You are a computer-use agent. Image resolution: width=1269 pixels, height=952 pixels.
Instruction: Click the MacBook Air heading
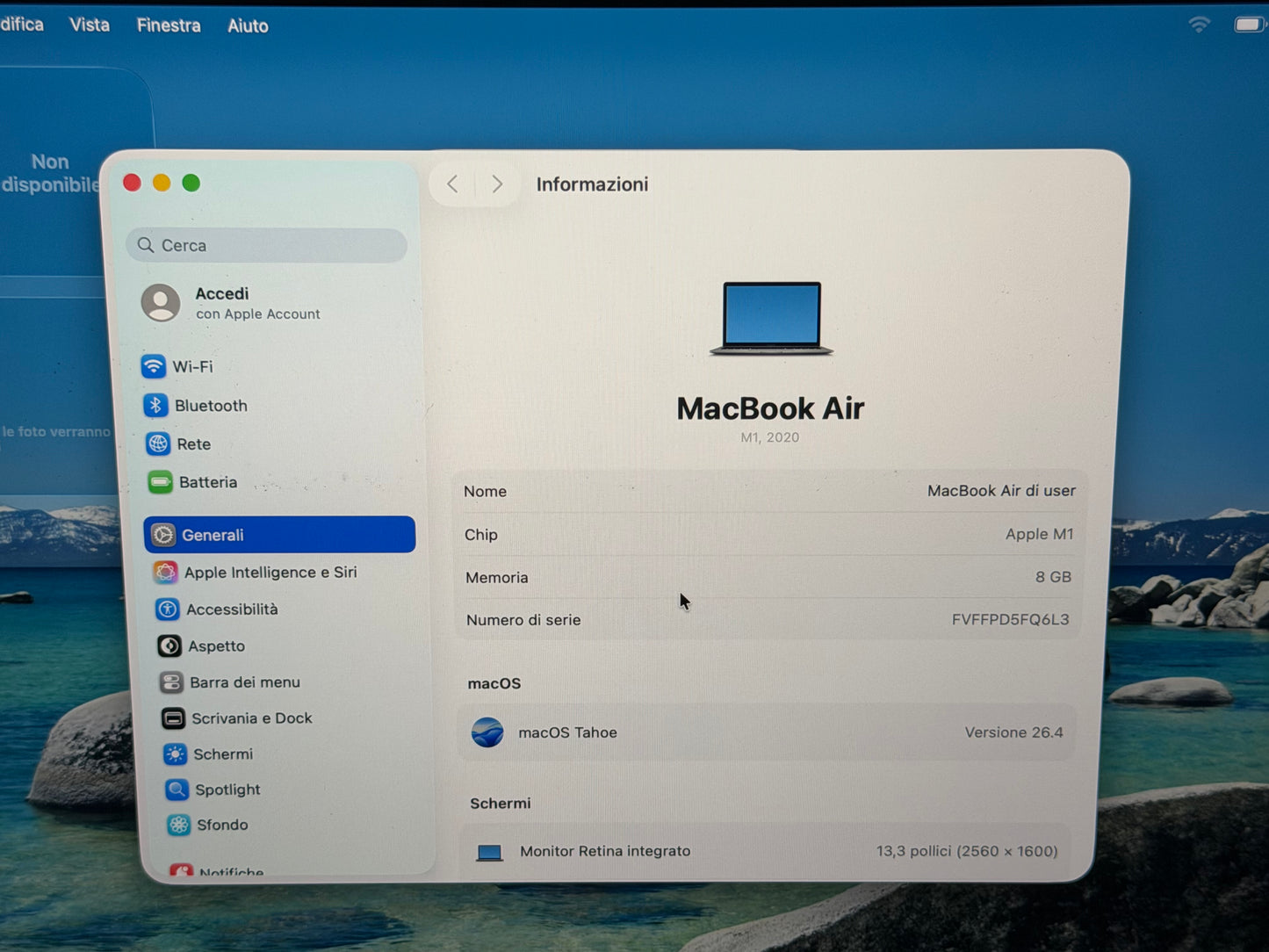[770, 408]
